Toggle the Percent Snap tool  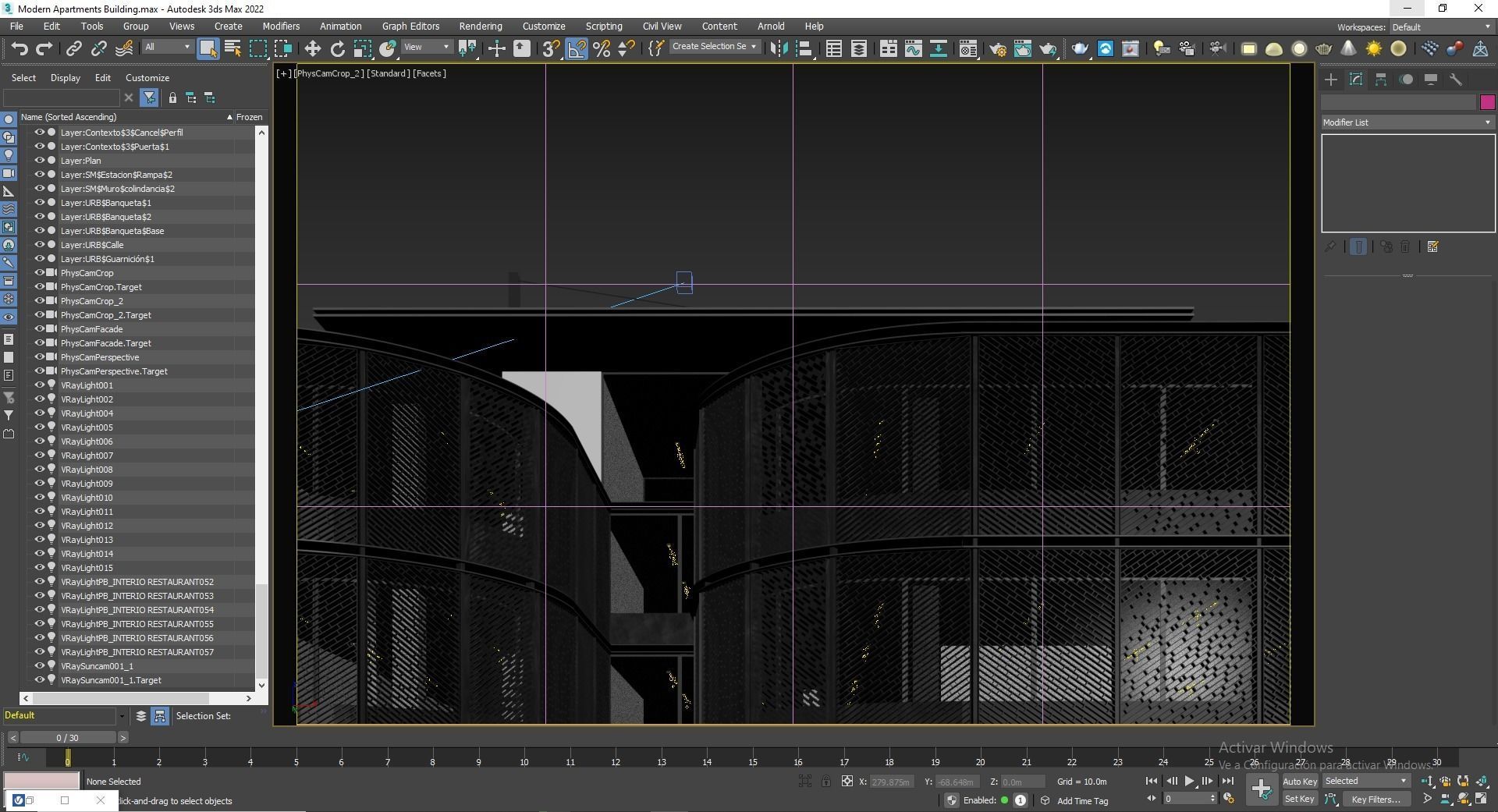coord(602,48)
